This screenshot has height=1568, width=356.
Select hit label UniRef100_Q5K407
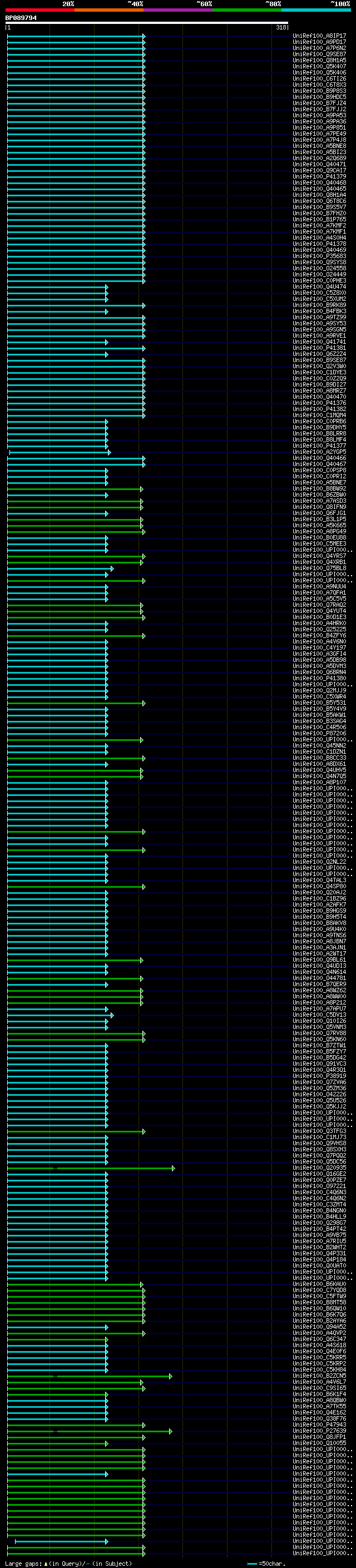click(319, 66)
